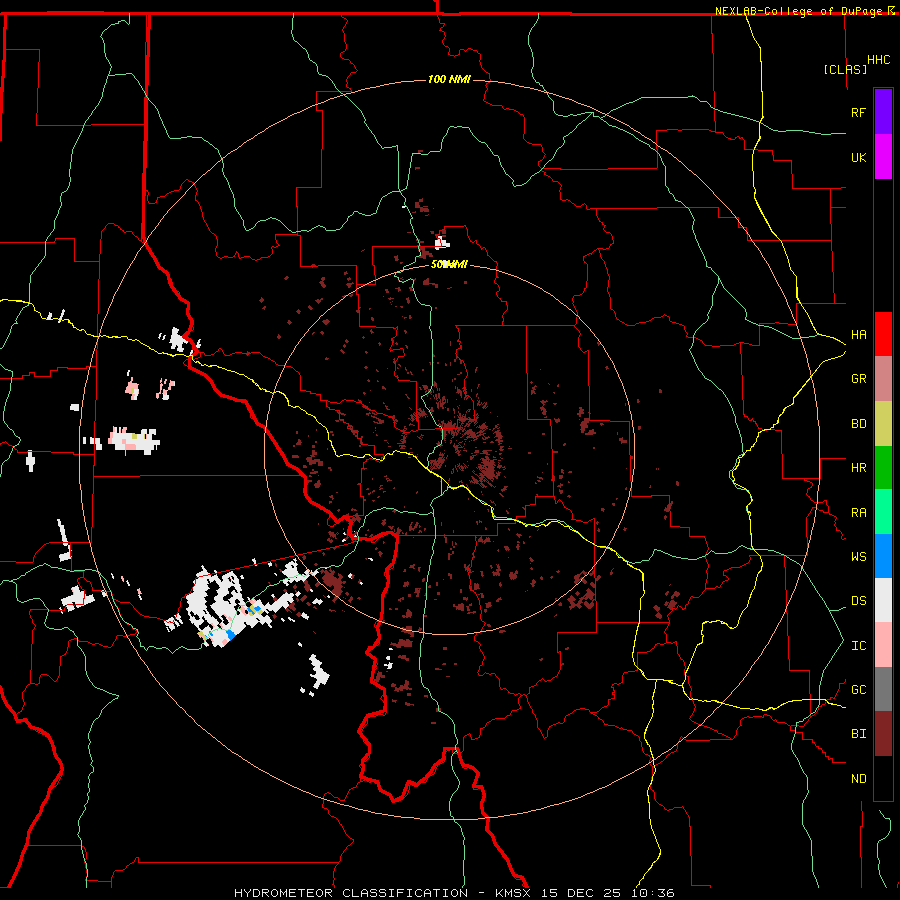Image resolution: width=900 pixels, height=900 pixels.
Task: Select the yellow BD legend swatch
Action: (883, 424)
